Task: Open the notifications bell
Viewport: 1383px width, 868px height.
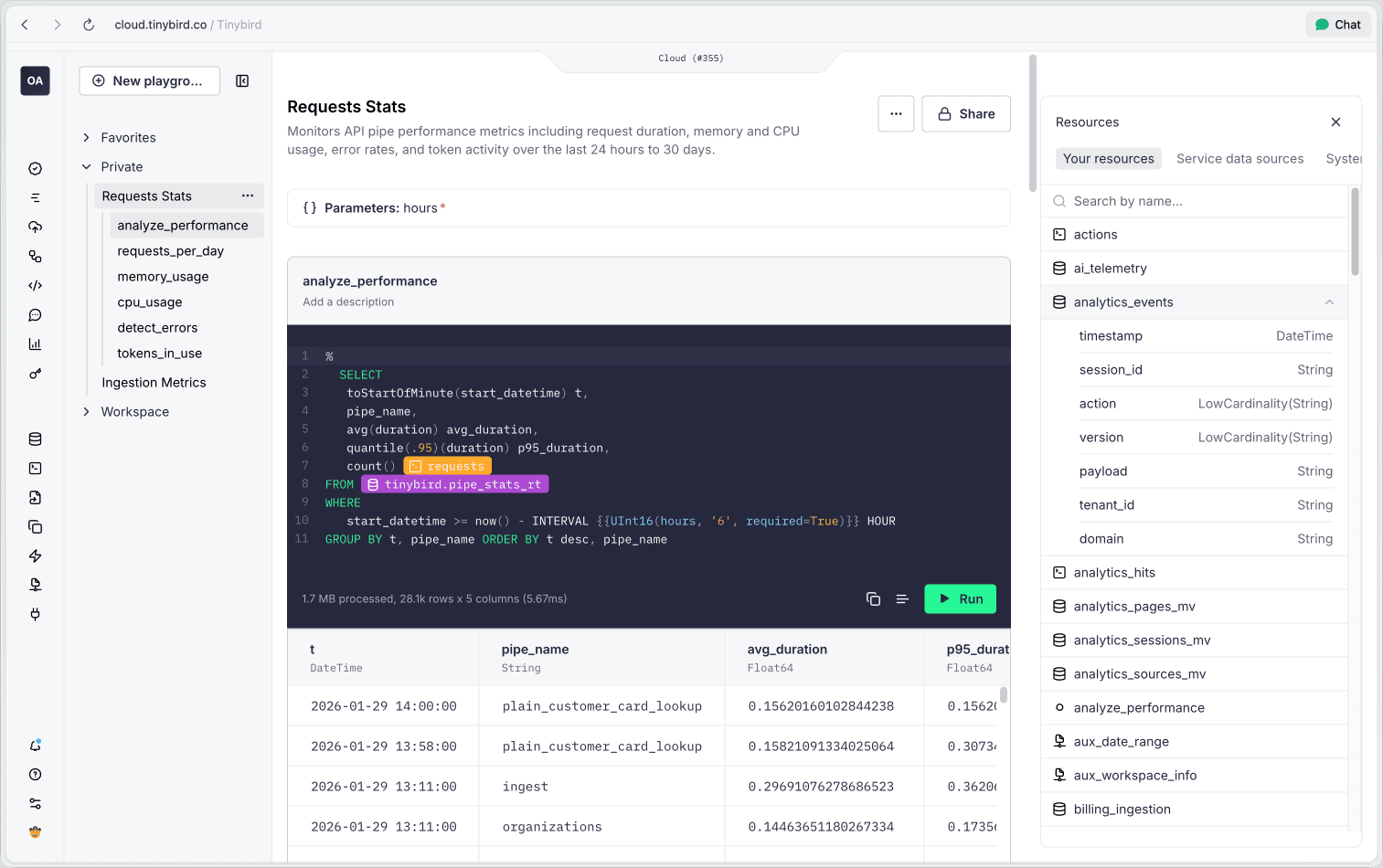Action: point(35,745)
